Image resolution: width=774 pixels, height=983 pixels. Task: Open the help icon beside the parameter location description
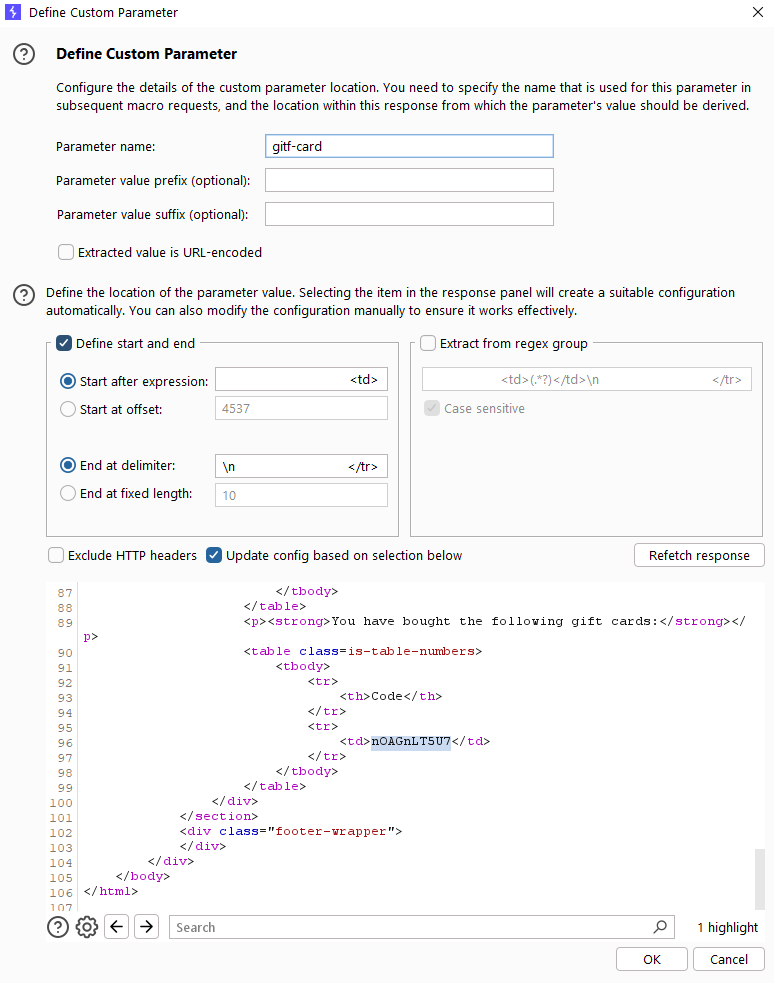[x=24, y=295]
